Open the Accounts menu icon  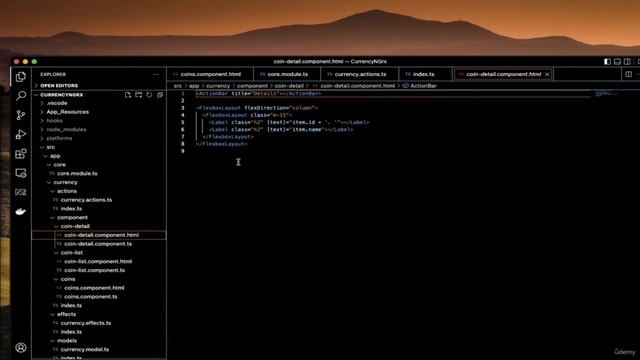21,347
